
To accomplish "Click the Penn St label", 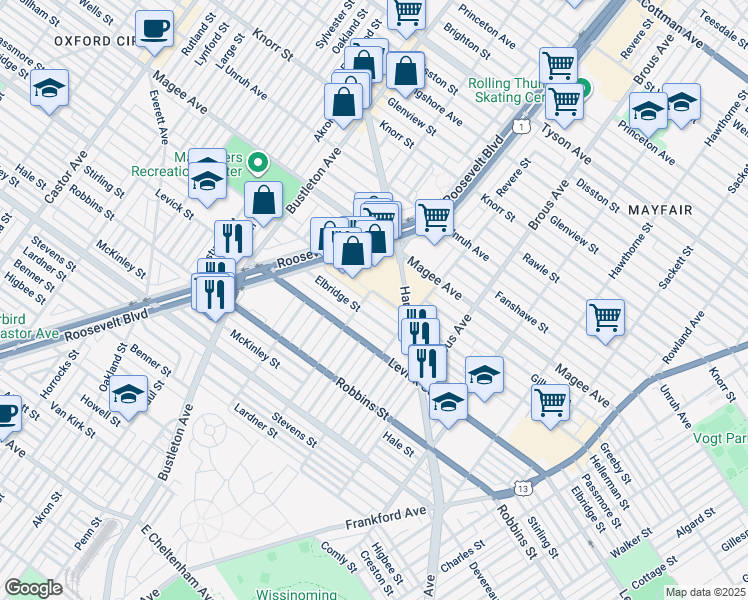I will 88,533.
